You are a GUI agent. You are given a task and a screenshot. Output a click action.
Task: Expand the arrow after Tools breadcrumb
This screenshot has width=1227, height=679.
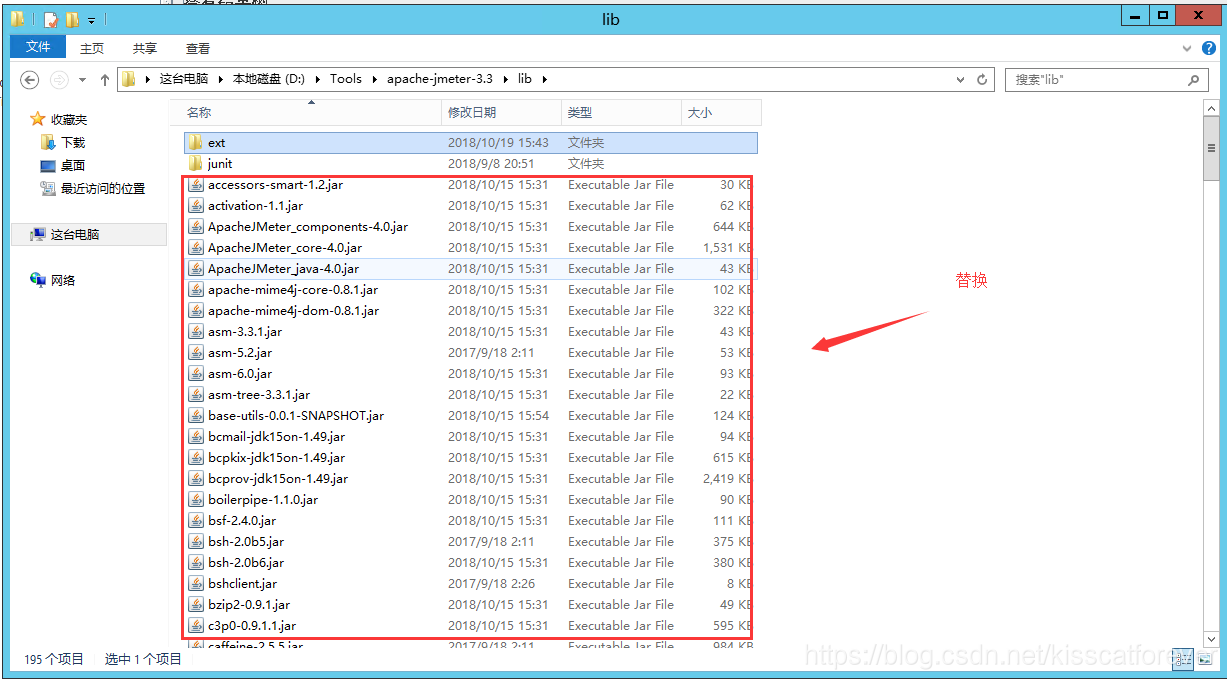375,79
